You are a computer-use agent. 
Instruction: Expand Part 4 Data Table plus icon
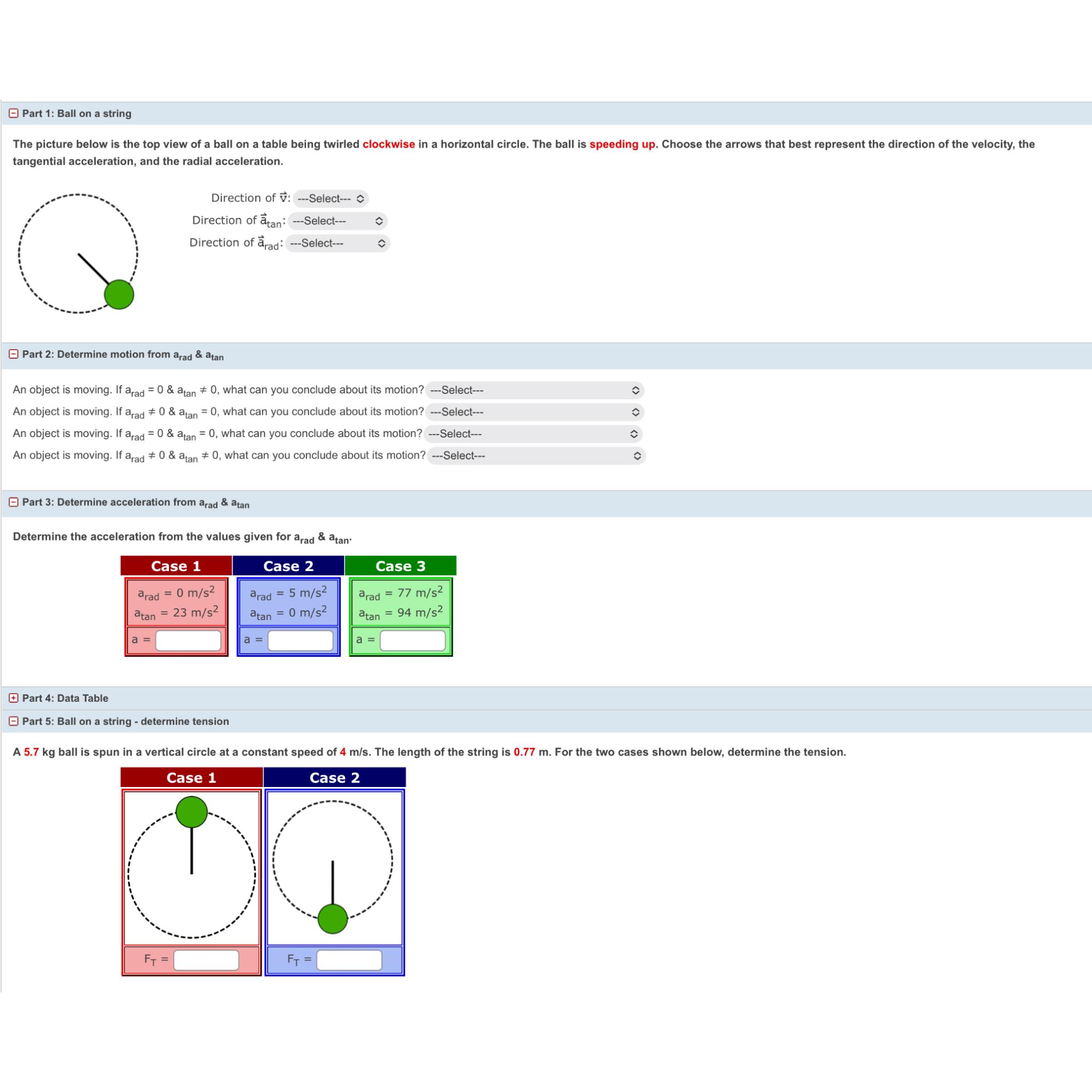[13, 698]
